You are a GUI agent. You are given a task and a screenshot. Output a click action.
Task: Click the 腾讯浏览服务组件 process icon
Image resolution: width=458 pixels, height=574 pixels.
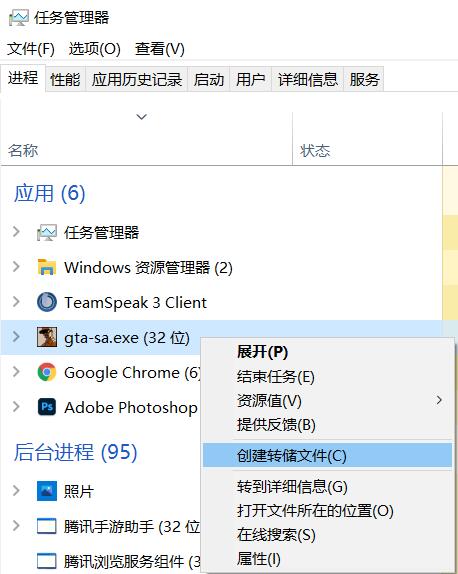(x=47, y=561)
